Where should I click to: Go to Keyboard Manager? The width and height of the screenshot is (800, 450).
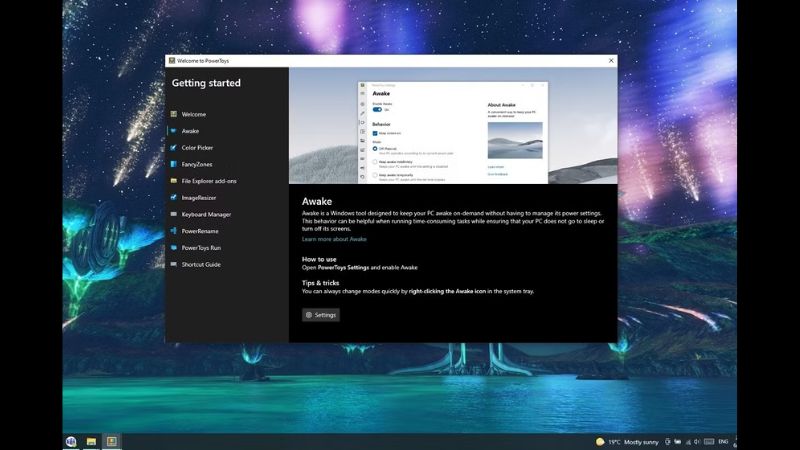(x=206, y=214)
